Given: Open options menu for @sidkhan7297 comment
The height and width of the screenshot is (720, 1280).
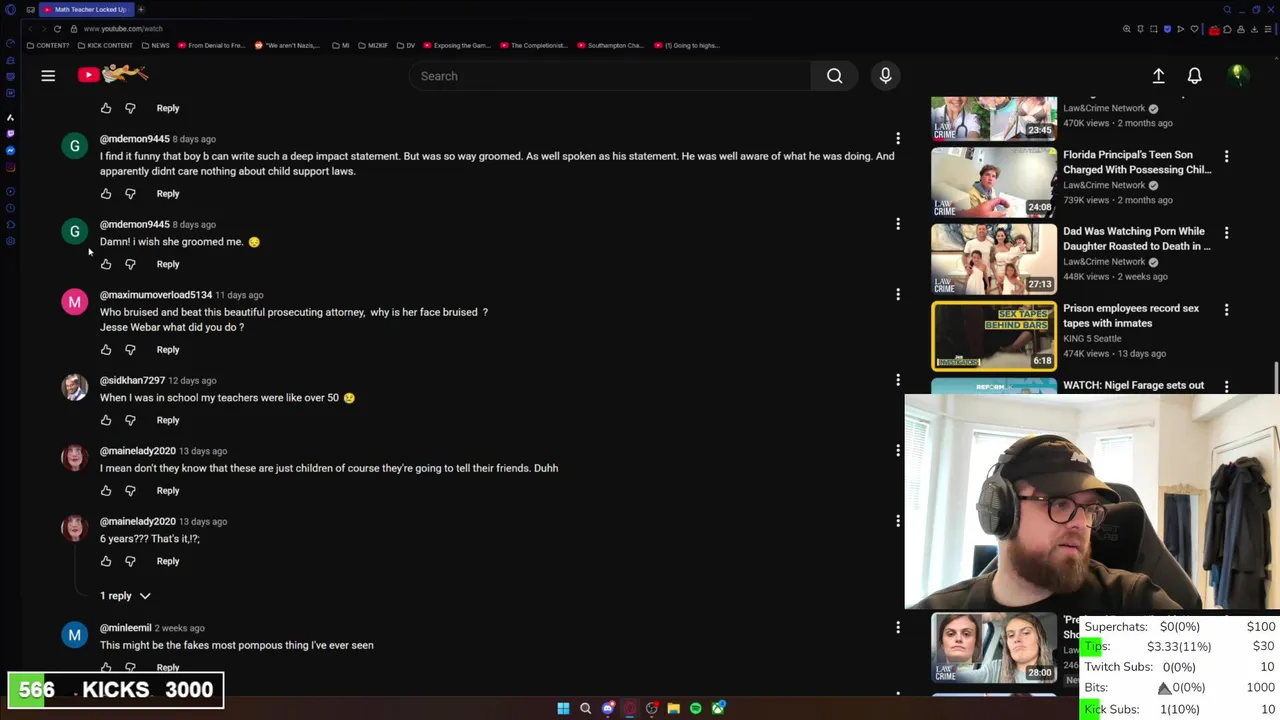Looking at the screenshot, I should (898, 380).
